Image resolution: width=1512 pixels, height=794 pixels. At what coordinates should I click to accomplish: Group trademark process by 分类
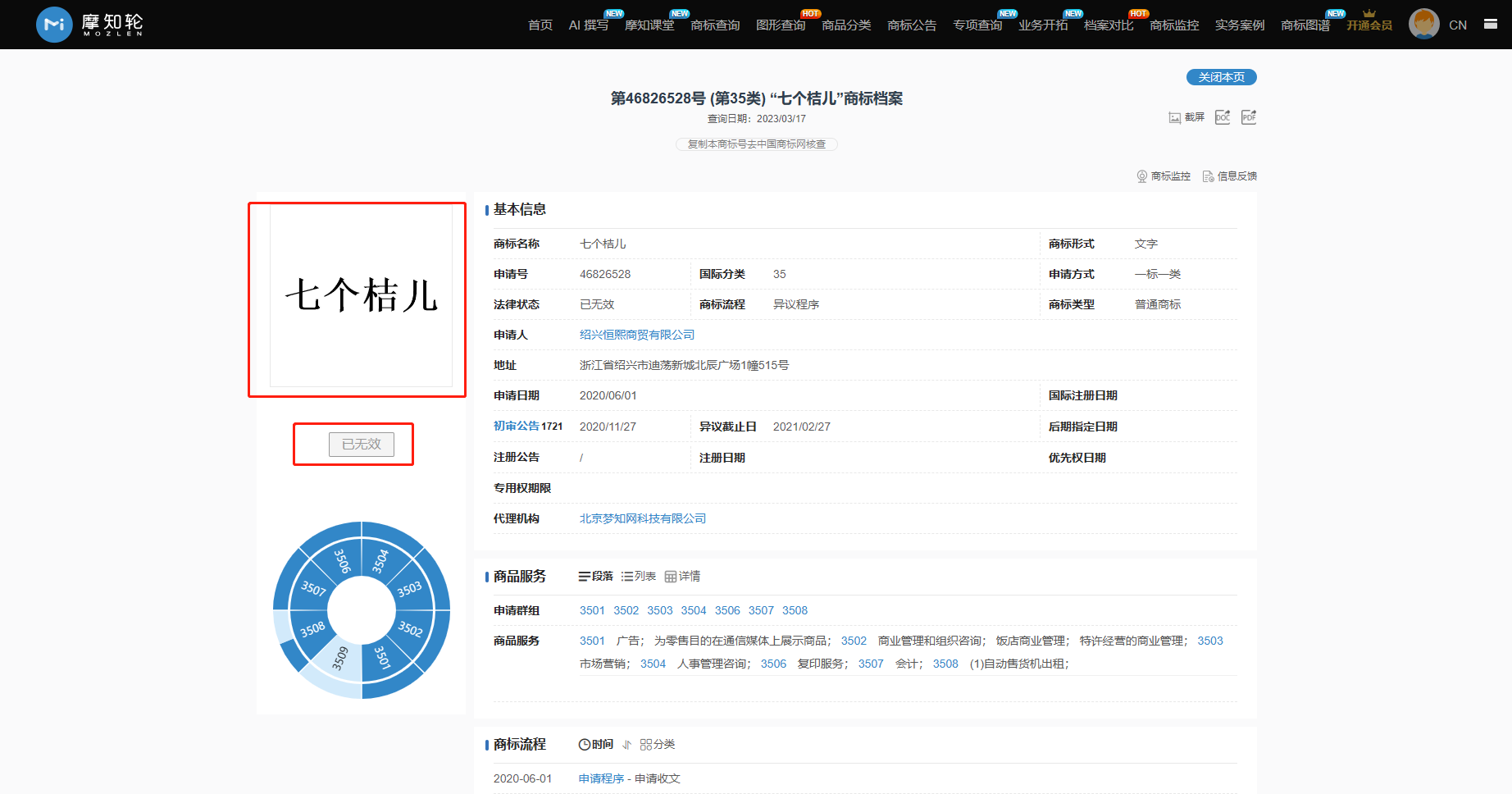(658, 745)
